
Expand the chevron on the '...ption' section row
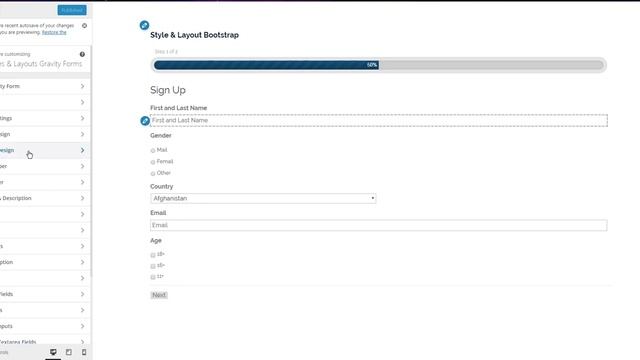pos(82,262)
